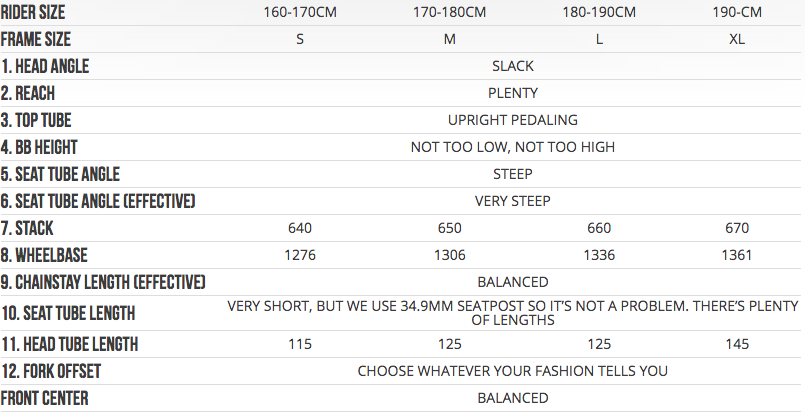
Task: Click the Front Center row label
Action: click(x=44, y=398)
